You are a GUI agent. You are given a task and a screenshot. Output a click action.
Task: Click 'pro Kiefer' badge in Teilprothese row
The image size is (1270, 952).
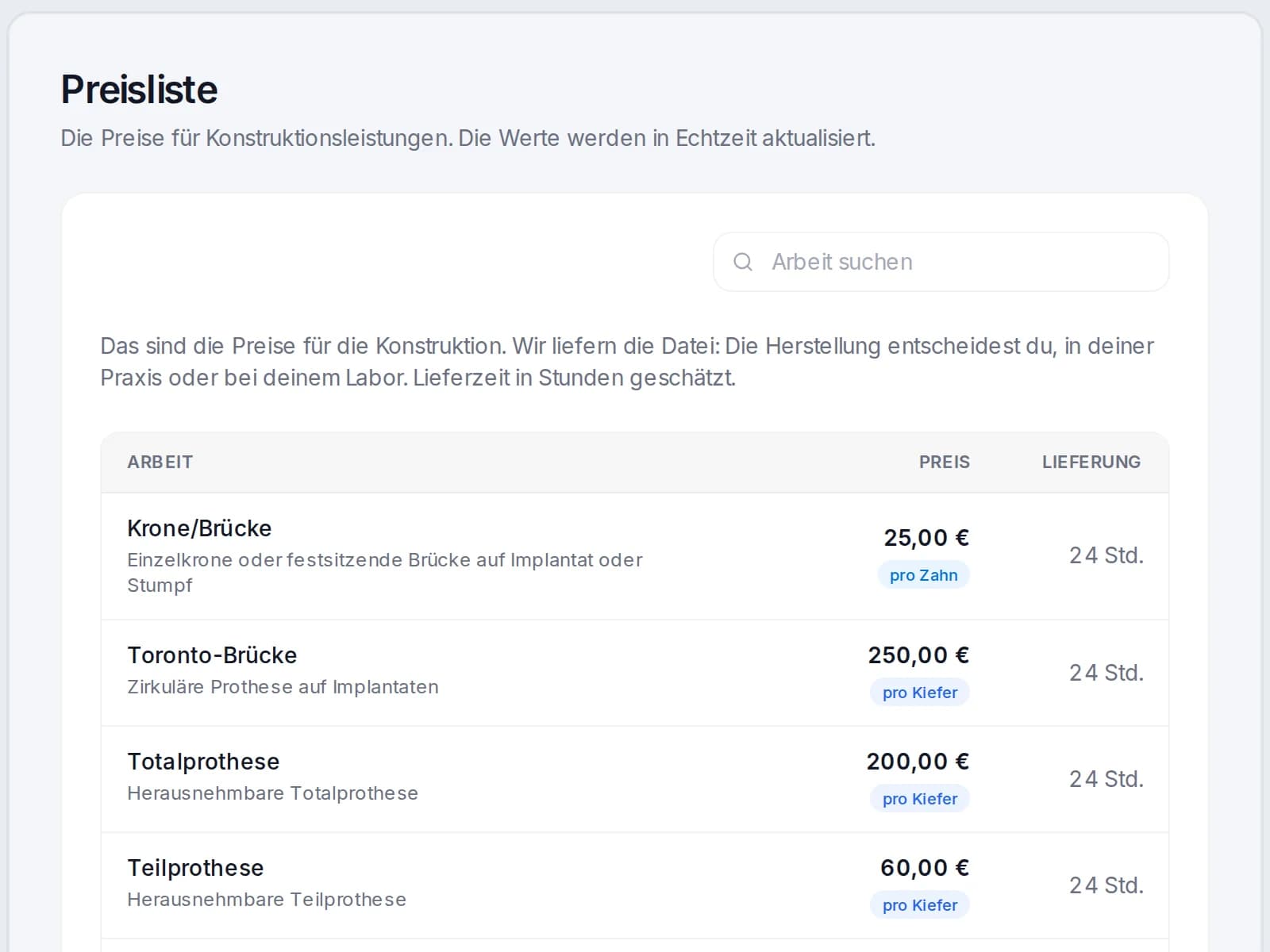(920, 905)
